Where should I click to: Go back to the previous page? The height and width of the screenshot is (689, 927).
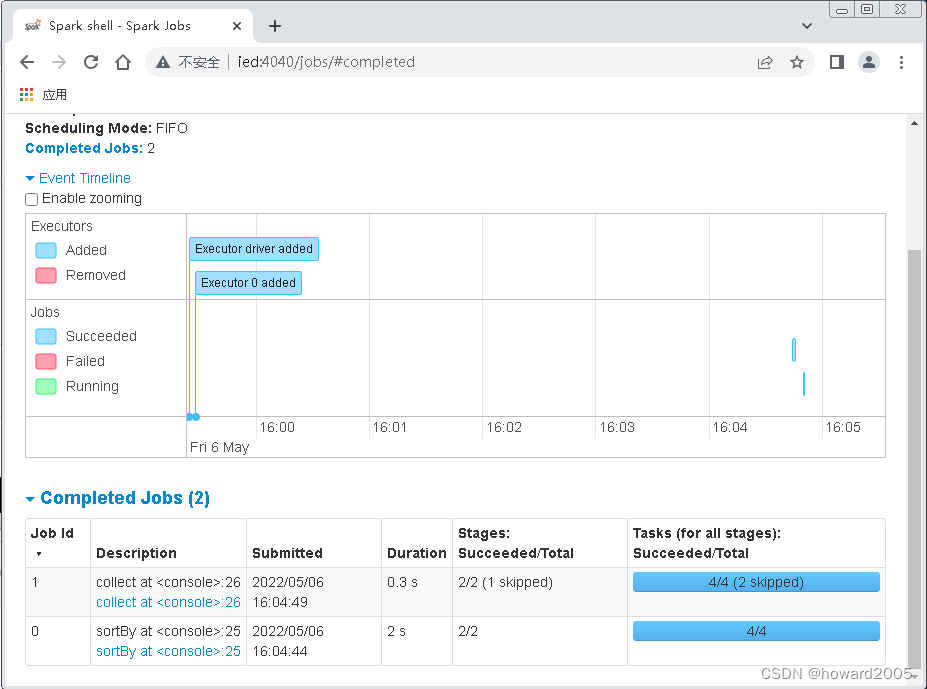[27, 62]
